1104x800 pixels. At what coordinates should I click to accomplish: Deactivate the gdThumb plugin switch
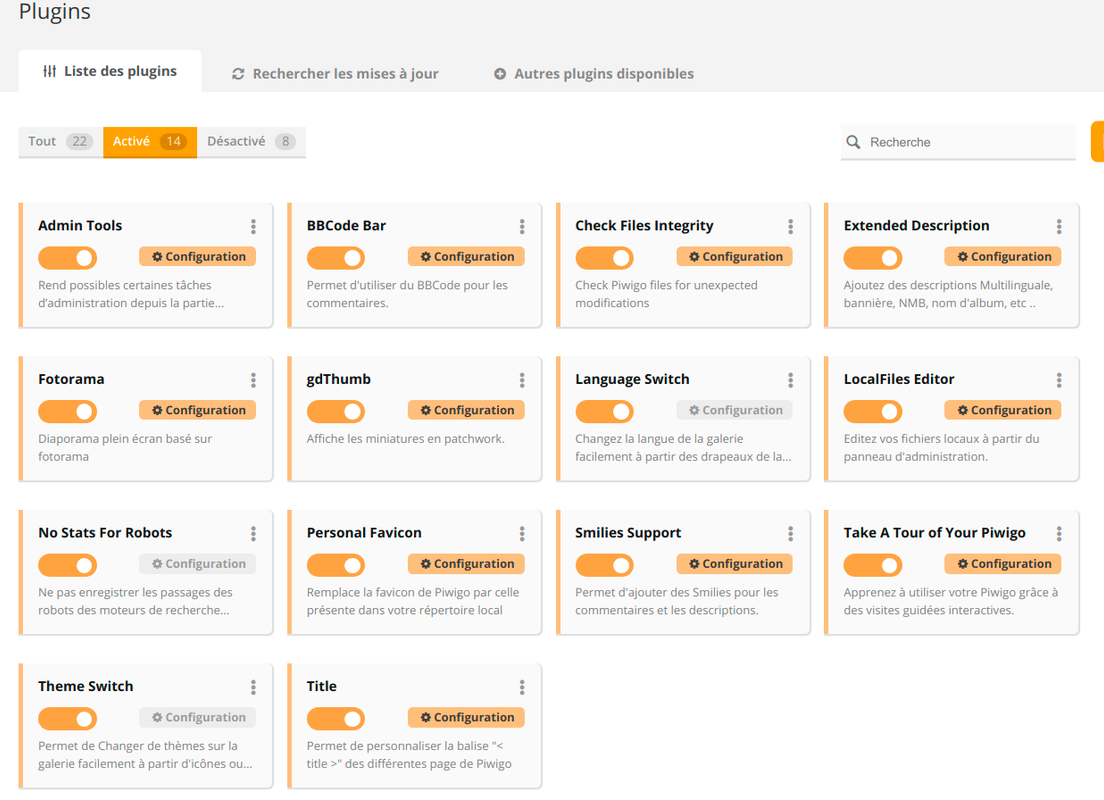(336, 411)
